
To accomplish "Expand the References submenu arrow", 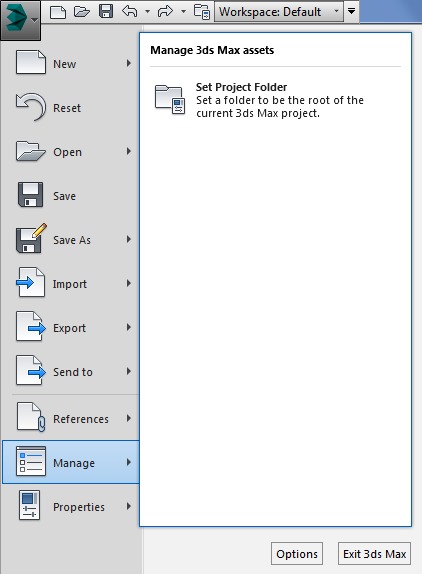I will [128, 418].
